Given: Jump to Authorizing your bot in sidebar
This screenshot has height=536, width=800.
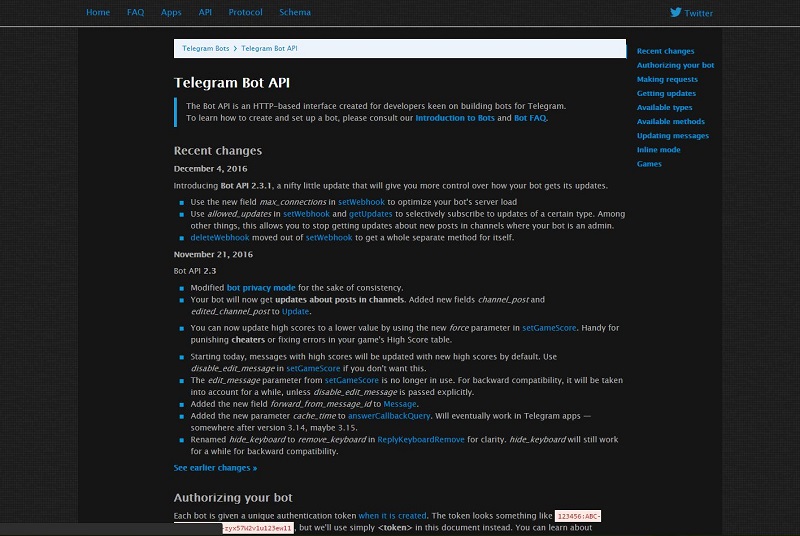Looking at the screenshot, I should (675, 65).
